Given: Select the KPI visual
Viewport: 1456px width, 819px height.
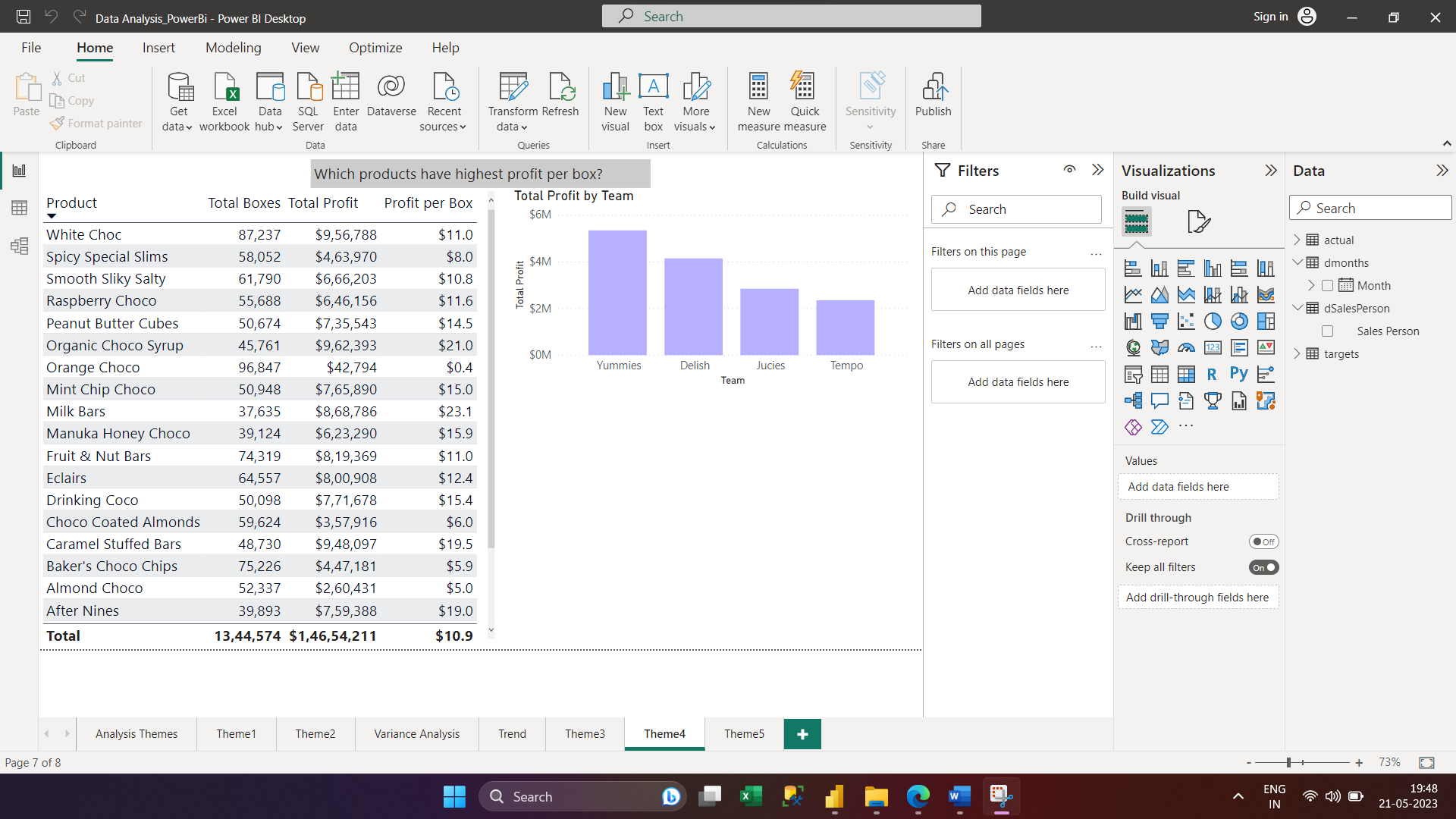Looking at the screenshot, I should 1266,347.
